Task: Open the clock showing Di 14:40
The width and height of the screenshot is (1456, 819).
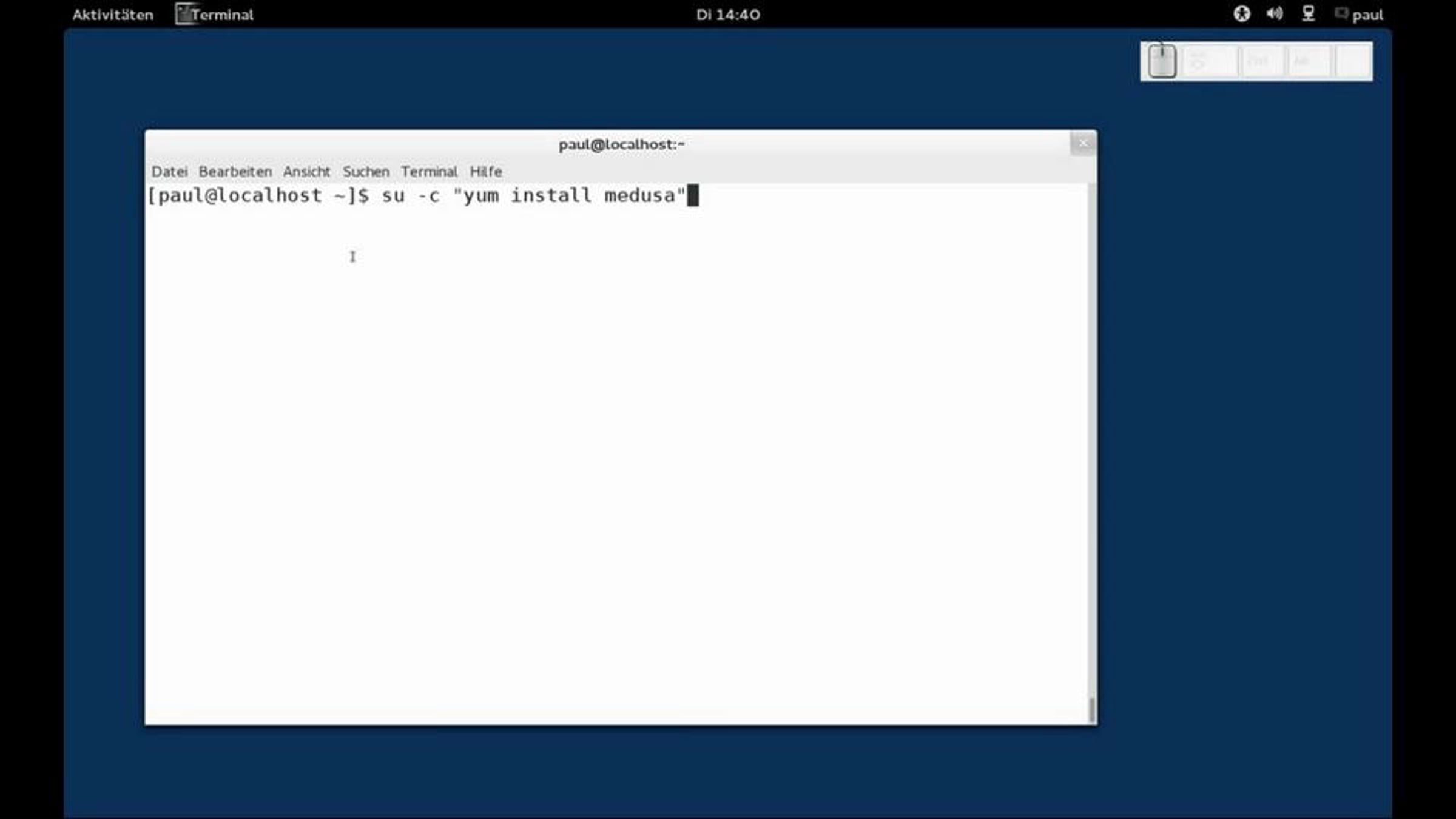Action: (727, 15)
